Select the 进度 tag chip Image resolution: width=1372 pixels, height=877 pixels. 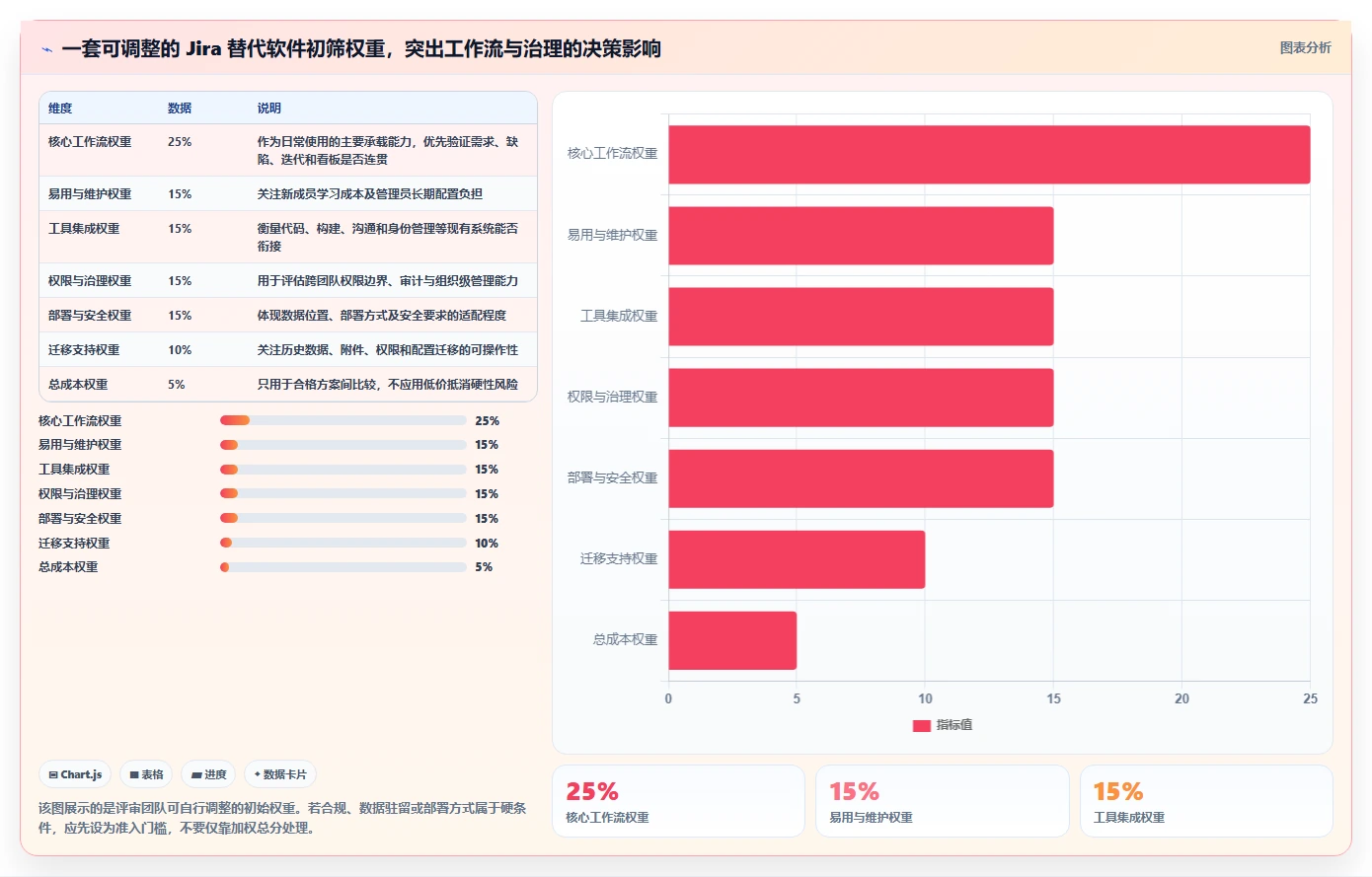208,774
